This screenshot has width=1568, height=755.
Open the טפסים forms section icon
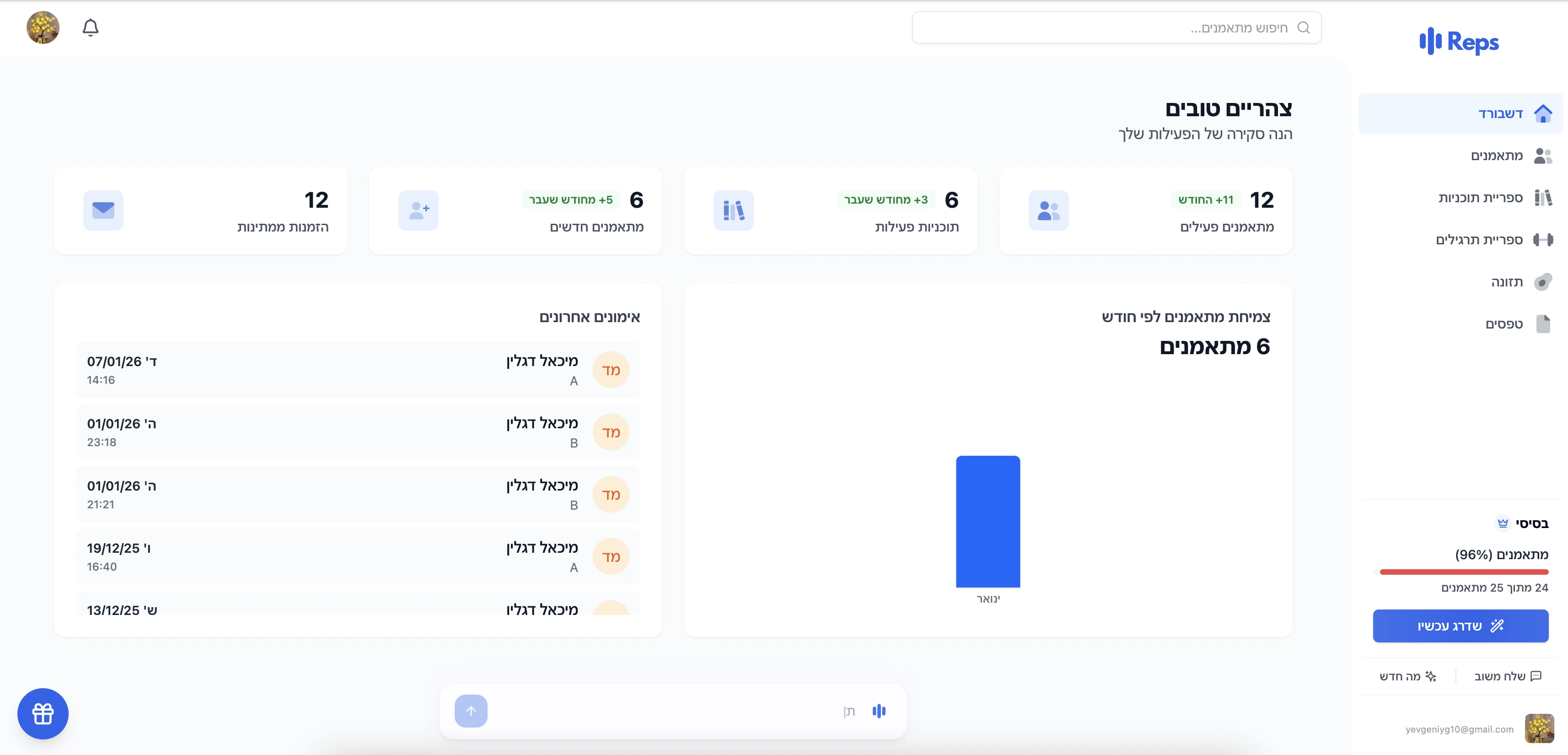point(1544,324)
